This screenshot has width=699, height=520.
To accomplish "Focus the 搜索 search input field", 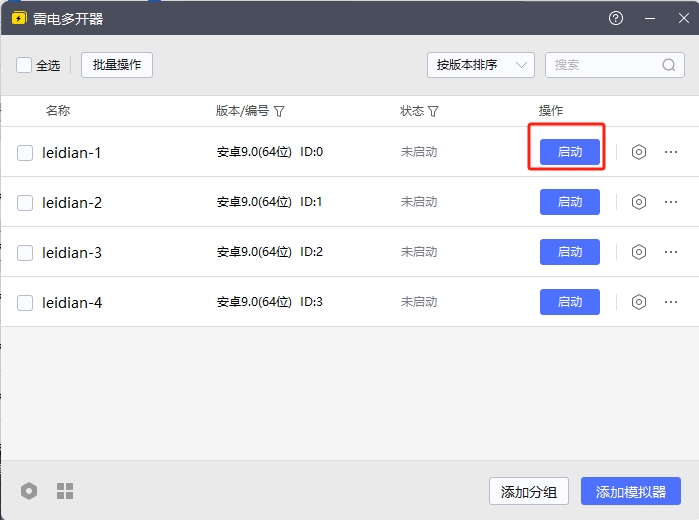I will point(615,65).
